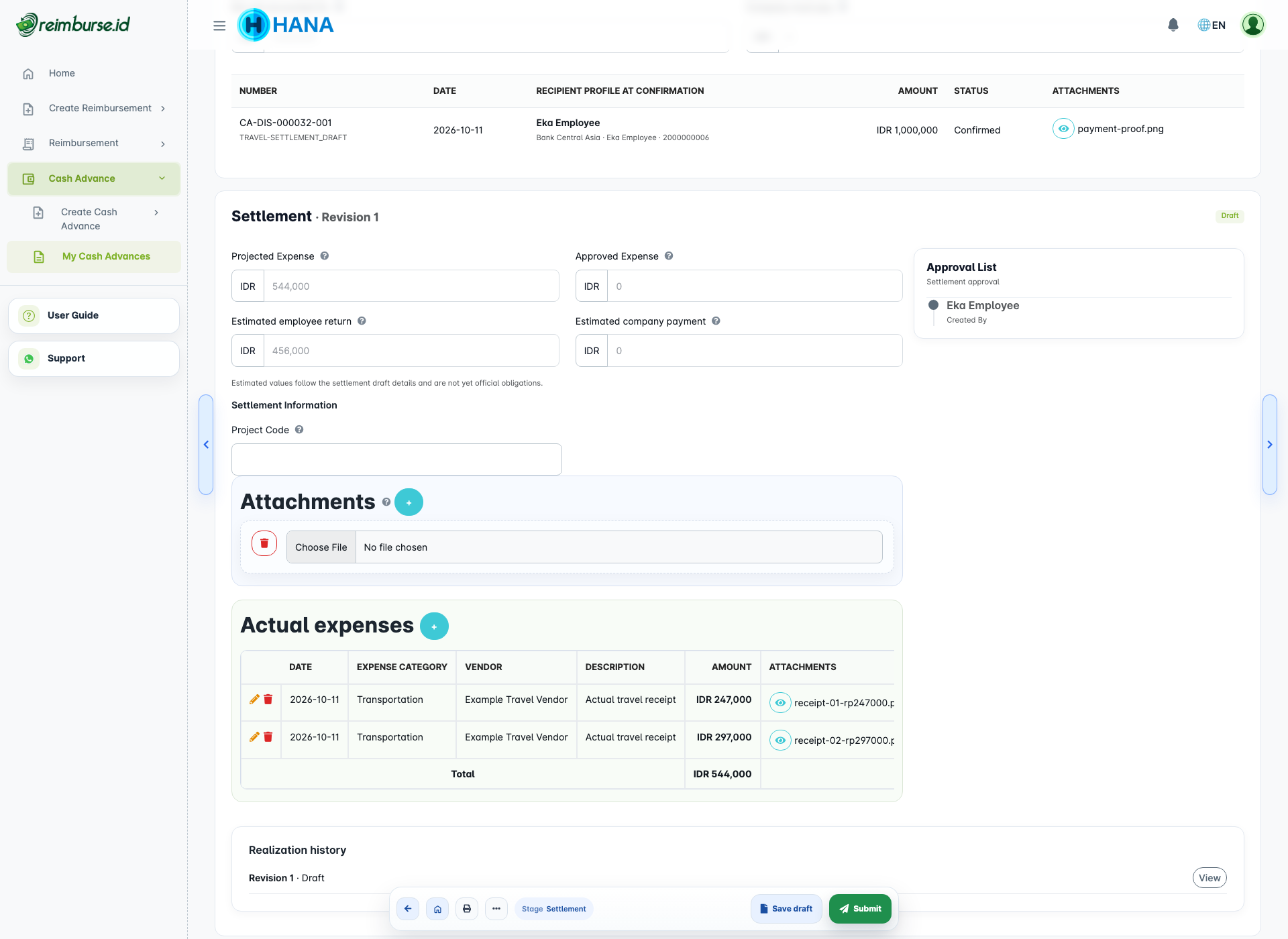Viewport: 1288px width, 939px height.
Task: Collapse Cash Advance sidebar section
Action: tap(94, 178)
